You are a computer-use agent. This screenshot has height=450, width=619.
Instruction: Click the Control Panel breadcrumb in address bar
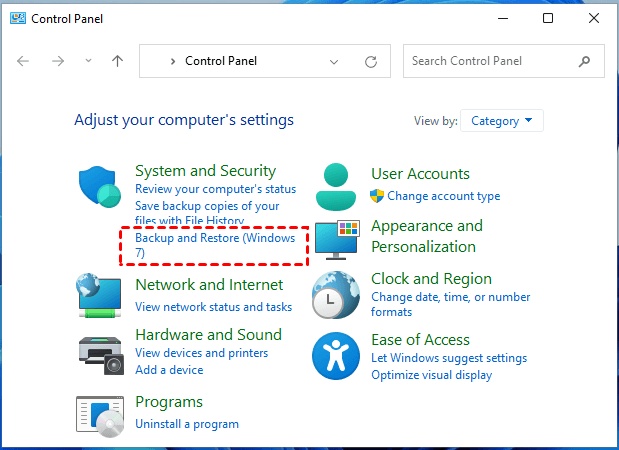tap(221, 61)
